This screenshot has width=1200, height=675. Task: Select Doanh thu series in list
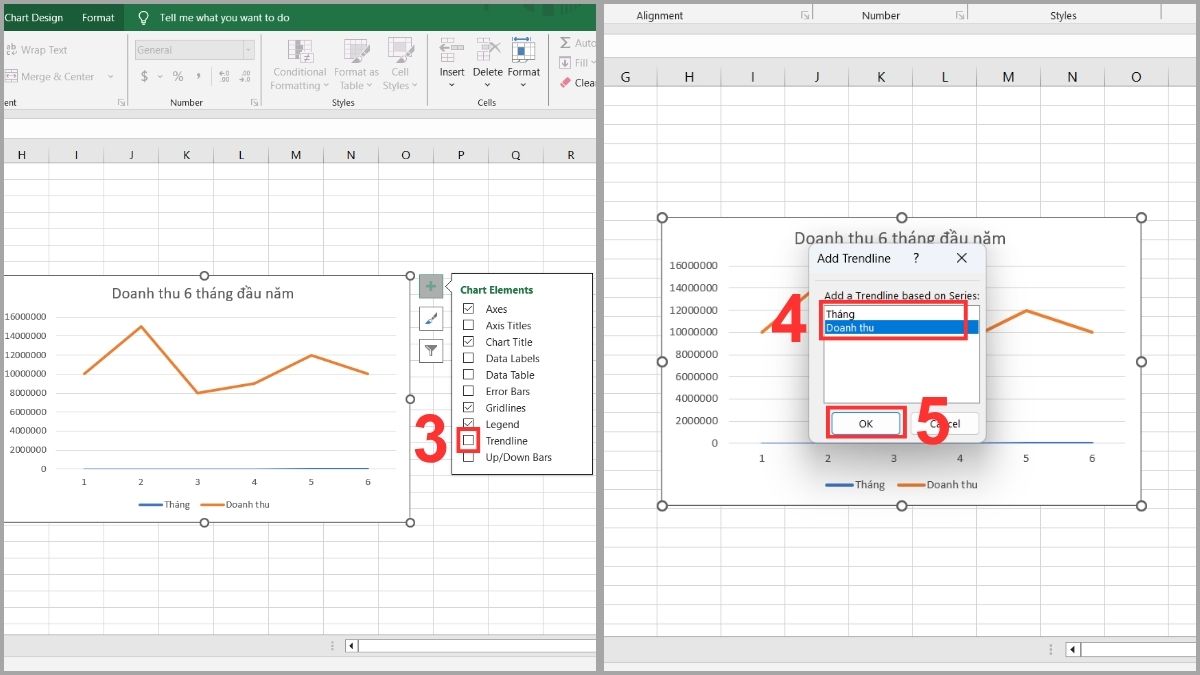click(900, 327)
